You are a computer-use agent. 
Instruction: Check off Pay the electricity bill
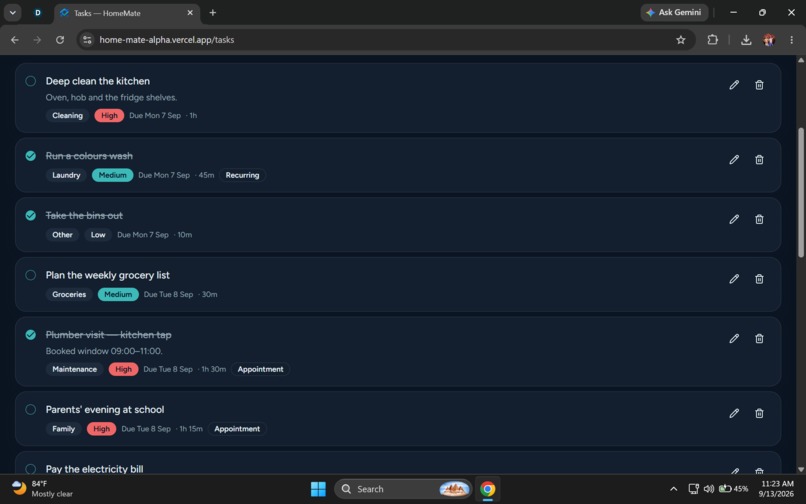pyautogui.click(x=31, y=469)
